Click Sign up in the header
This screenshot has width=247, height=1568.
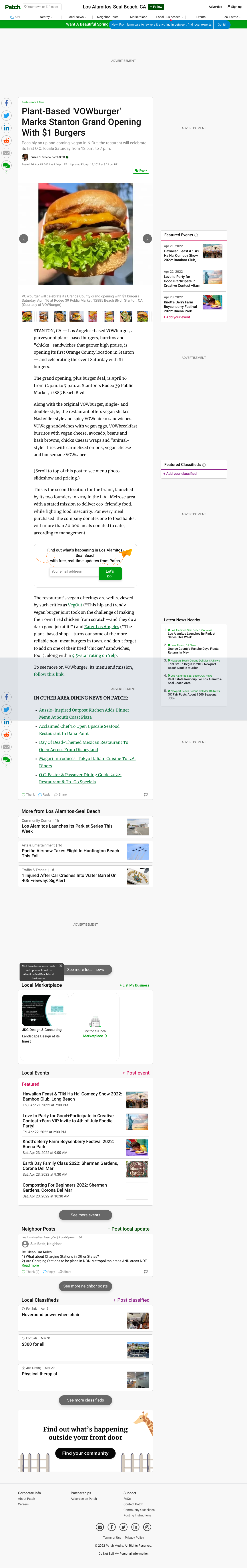pyautogui.click(x=235, y=7)
